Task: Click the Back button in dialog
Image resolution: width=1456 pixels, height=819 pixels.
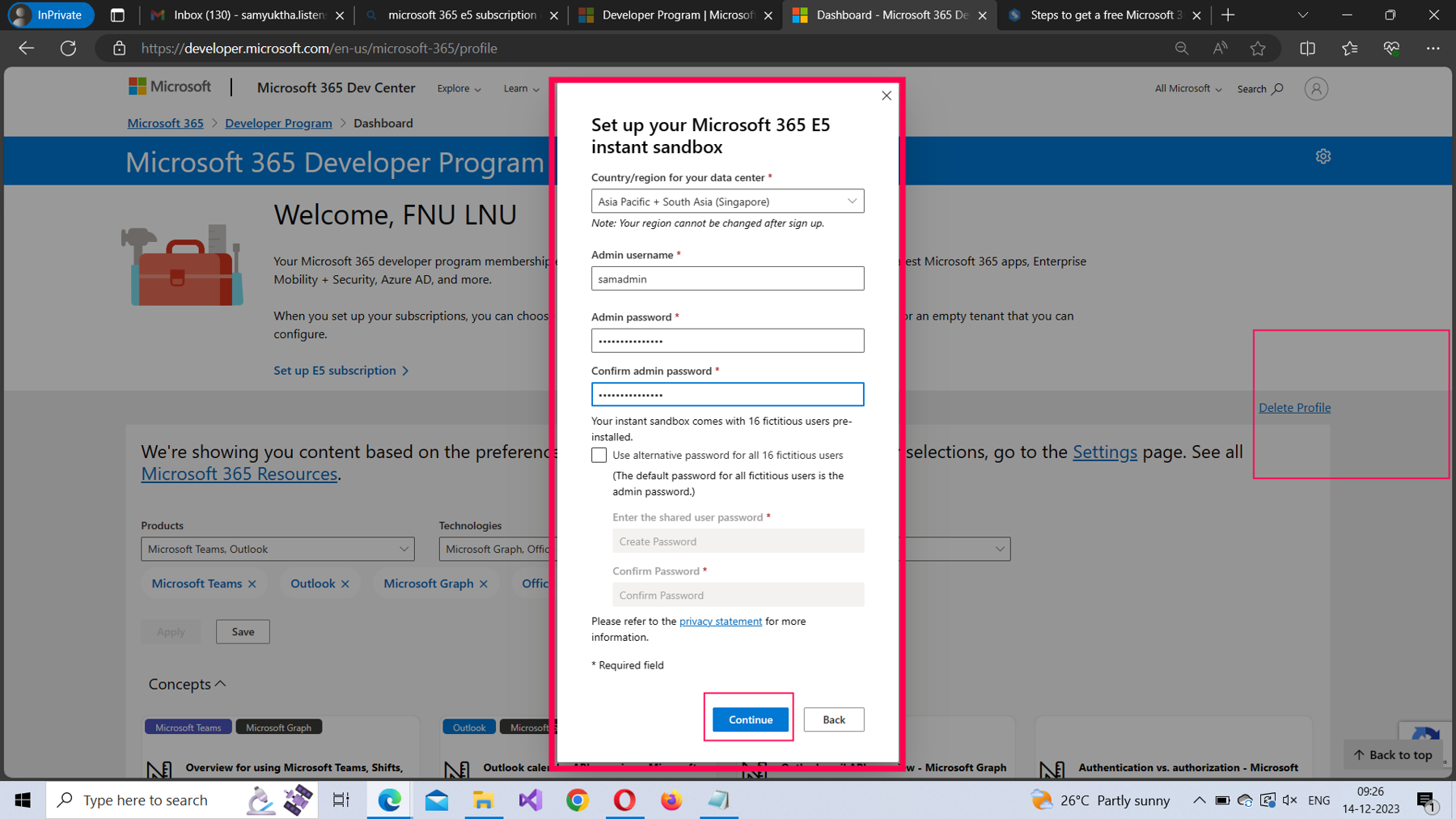Action: tap(833, 719)
